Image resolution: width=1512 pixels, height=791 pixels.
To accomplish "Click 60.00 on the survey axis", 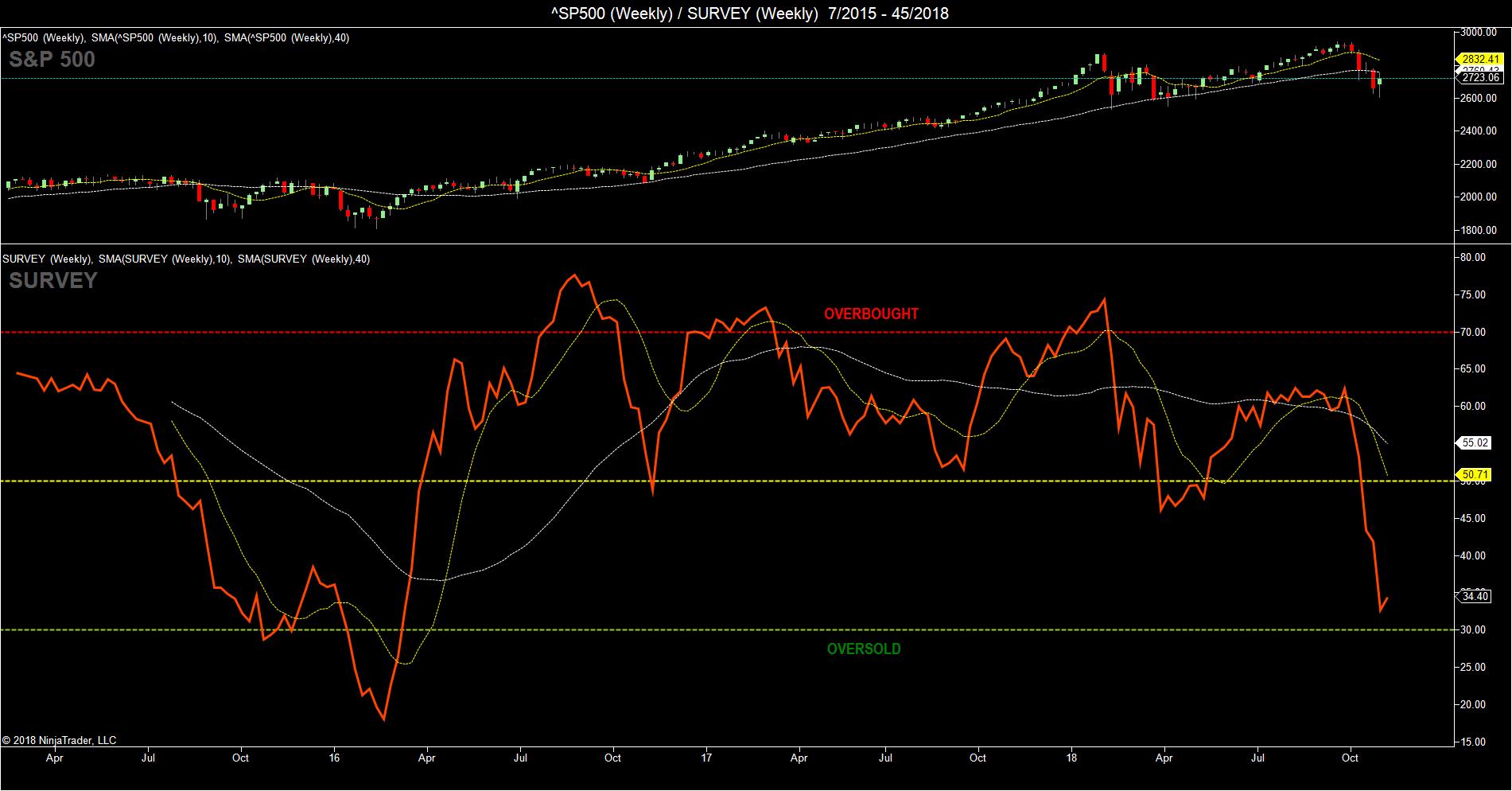I will 1473,406.
